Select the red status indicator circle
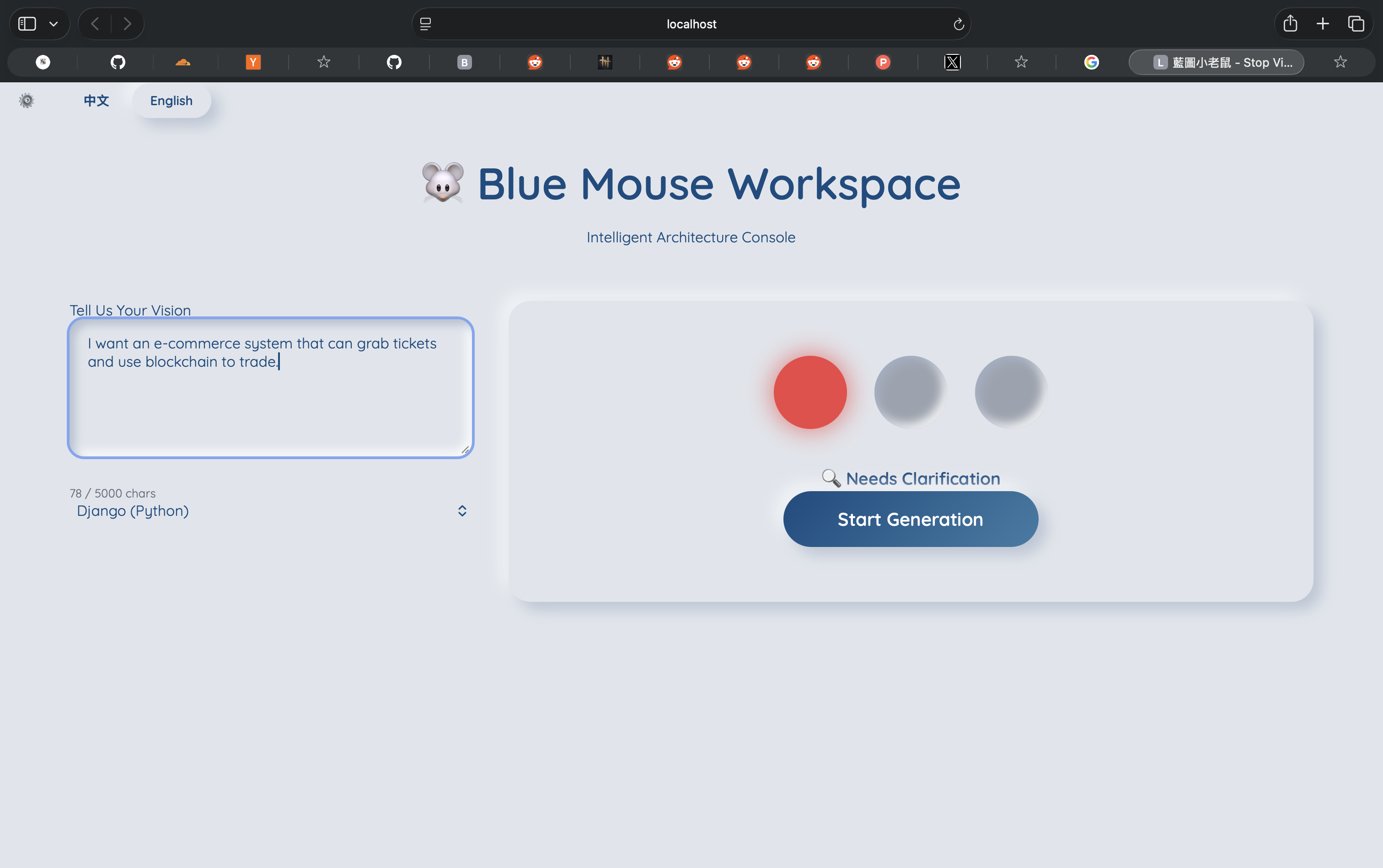The width and height of the screenshot is (1383, 868). [809, 392]
